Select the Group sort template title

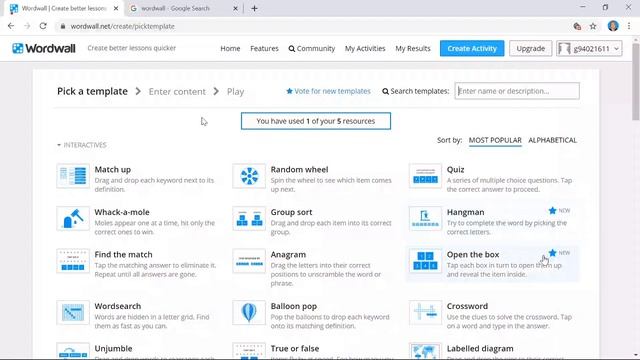[x=291, y=212]
